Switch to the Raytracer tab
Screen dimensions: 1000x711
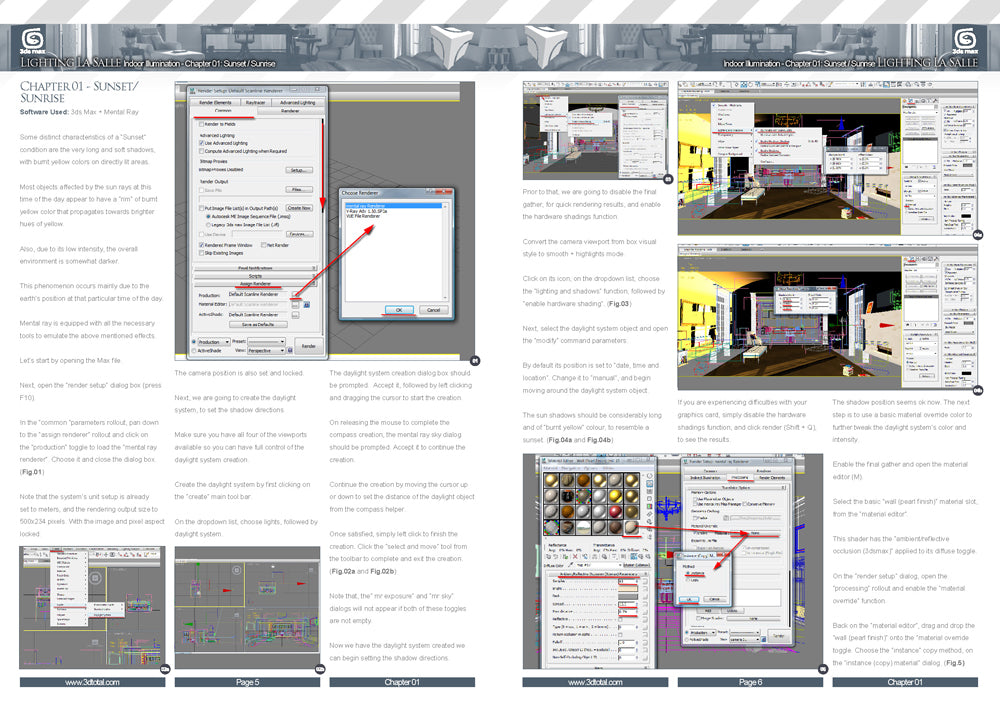255,102
